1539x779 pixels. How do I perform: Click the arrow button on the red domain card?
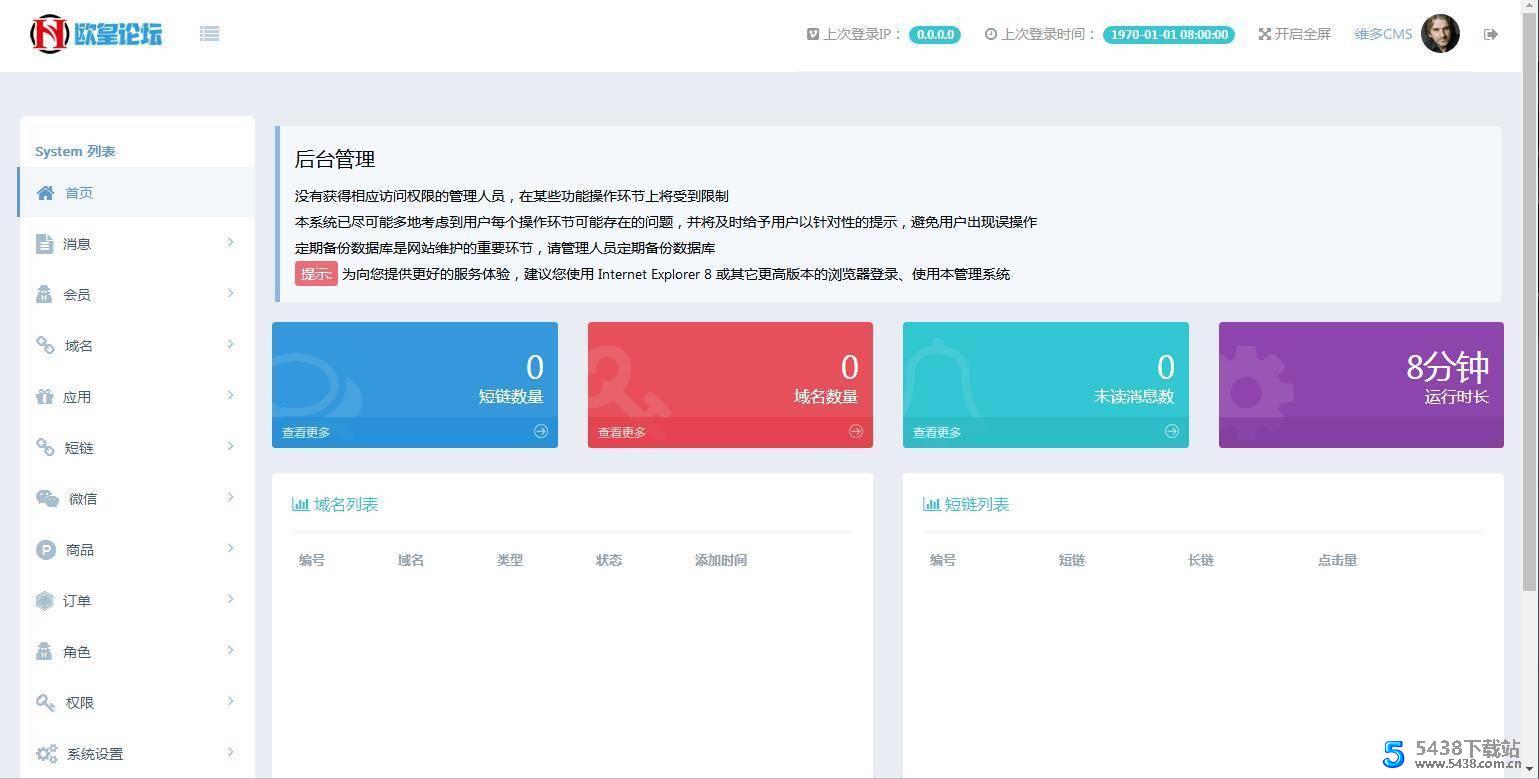point(855,431)
